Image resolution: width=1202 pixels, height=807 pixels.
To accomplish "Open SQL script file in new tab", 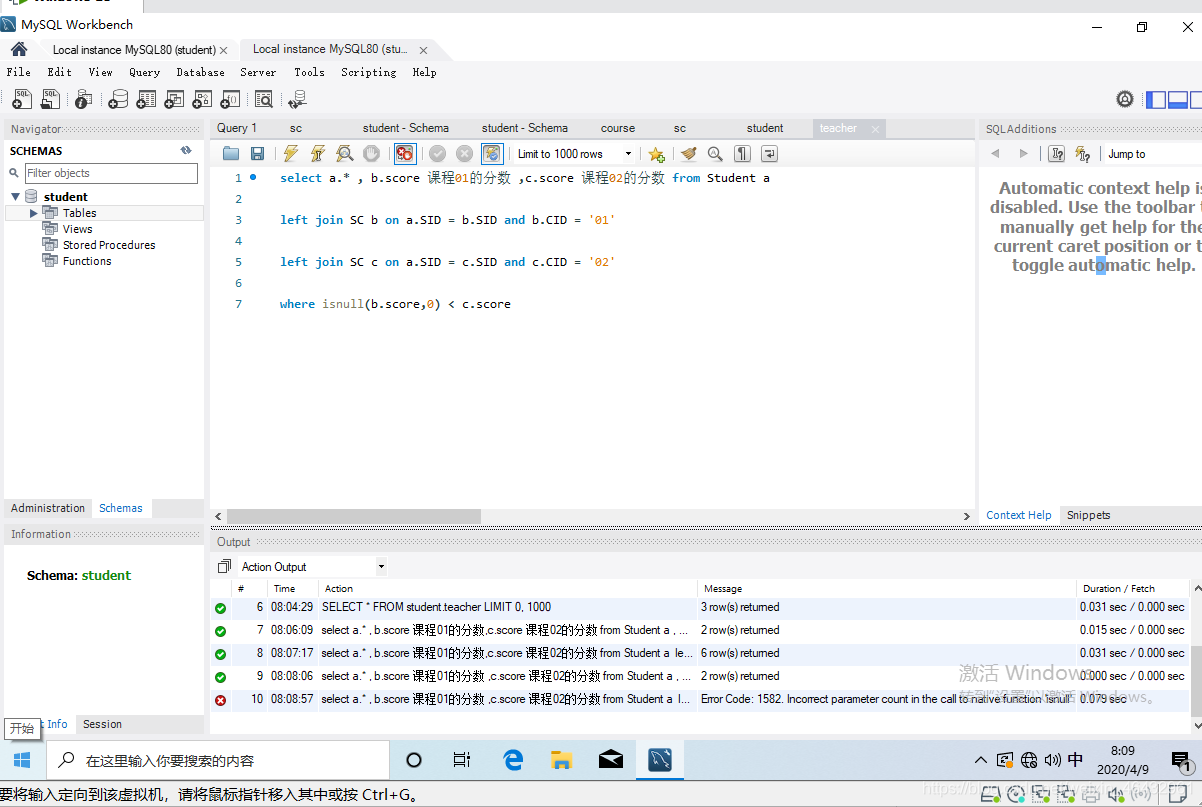I will pyautogui.click(x=50, y=99).
